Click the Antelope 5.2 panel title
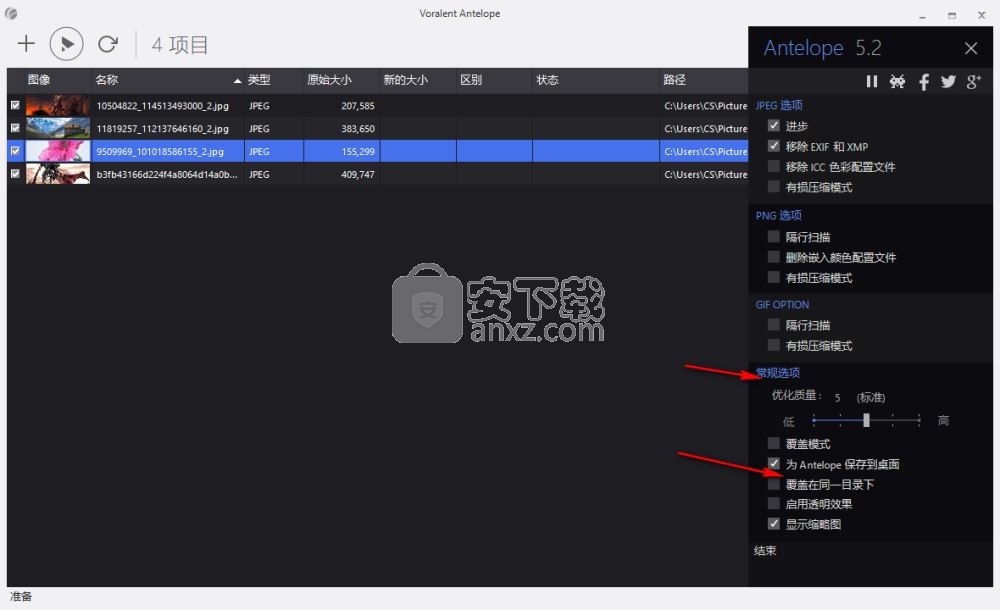Viewport: 1000px width, 610px height. pyautogui.click(x=823, y=48)
